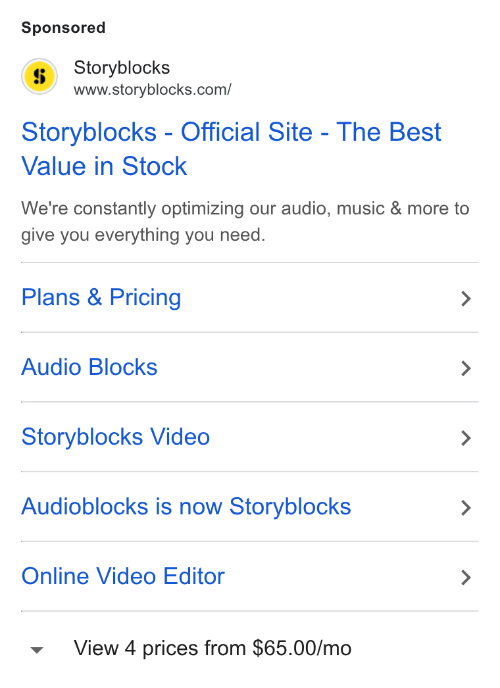Viewport: 500px width, 688px height.
Task: Click the www.storyblocks.com/ URL
Action: tap(152, 90)
